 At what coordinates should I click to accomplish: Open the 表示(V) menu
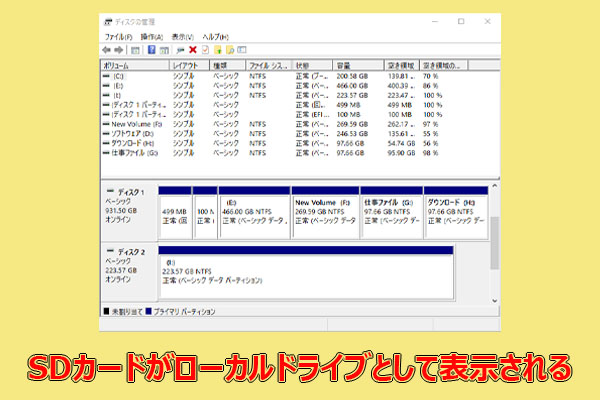point(183,37)
